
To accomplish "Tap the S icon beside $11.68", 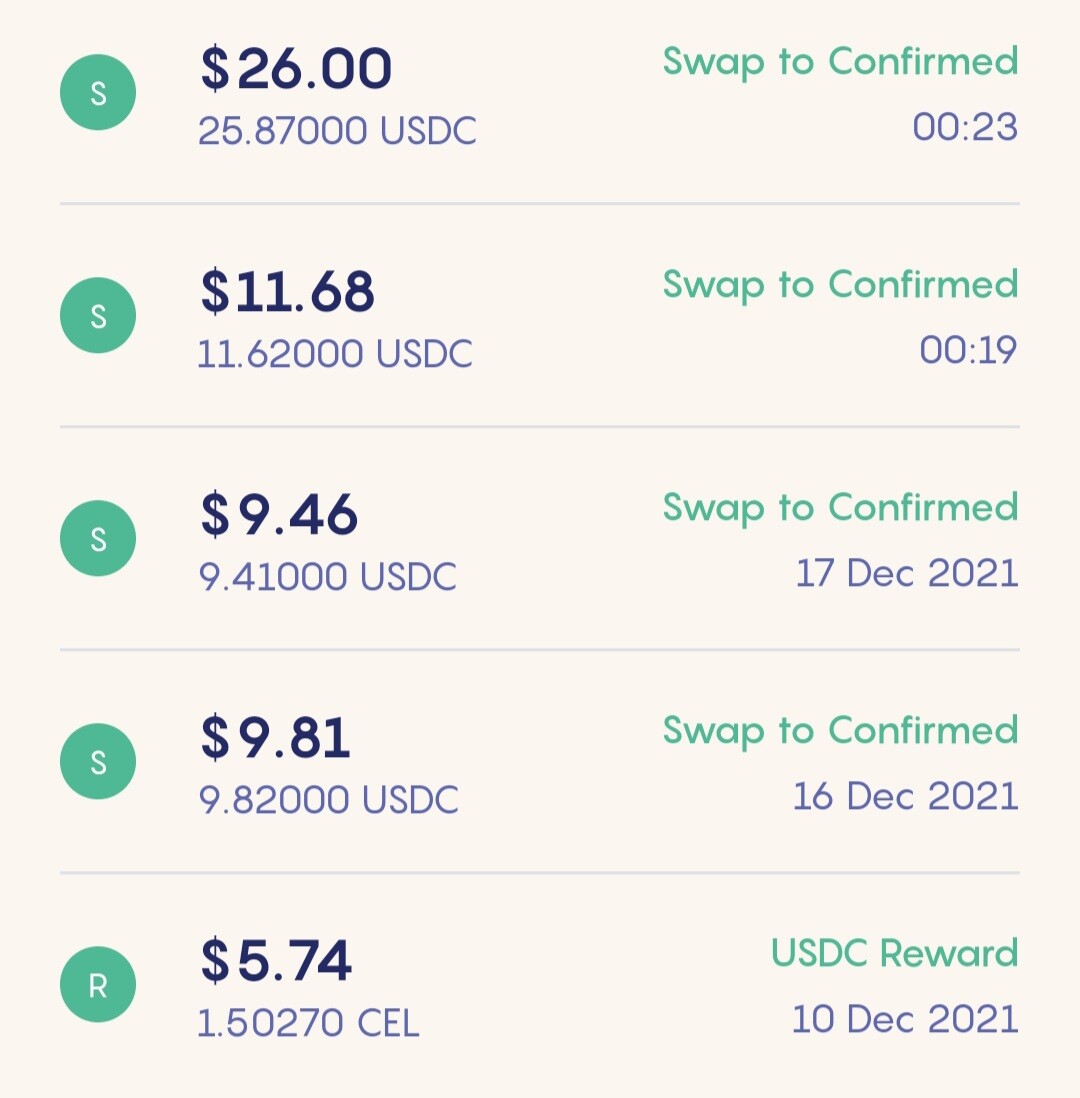I will 98,315.
